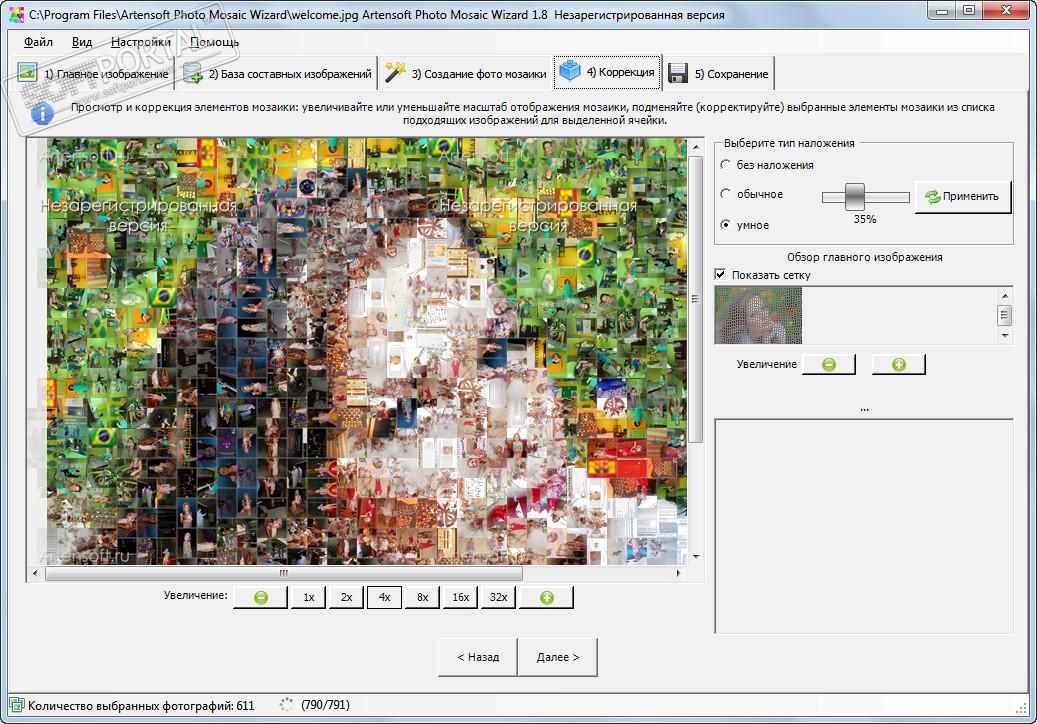Set mosaic zoom to 8x
1037x724 pixels.
pos(423,597)
